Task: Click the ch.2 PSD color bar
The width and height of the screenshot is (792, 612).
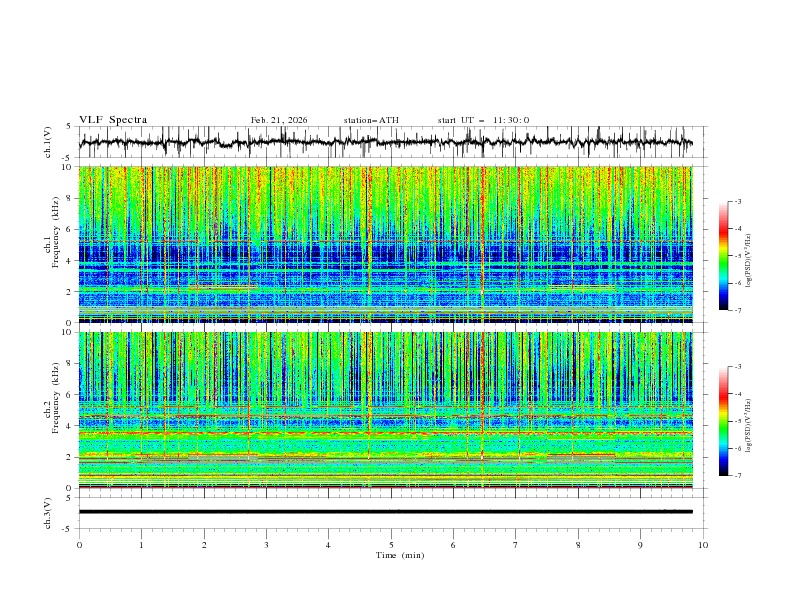Action: (x=723, y=421)
